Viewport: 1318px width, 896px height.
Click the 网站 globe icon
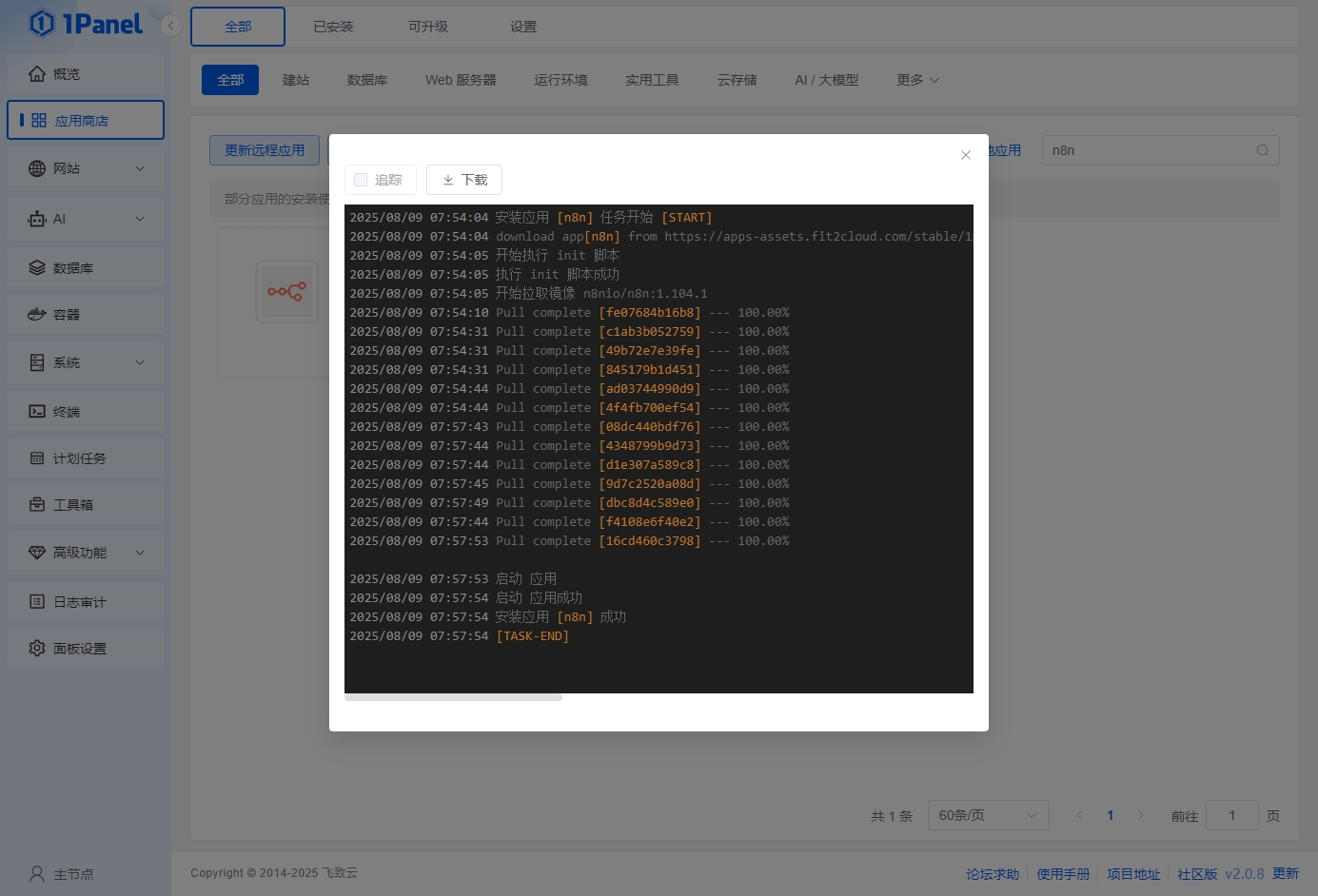click(37, 168)
